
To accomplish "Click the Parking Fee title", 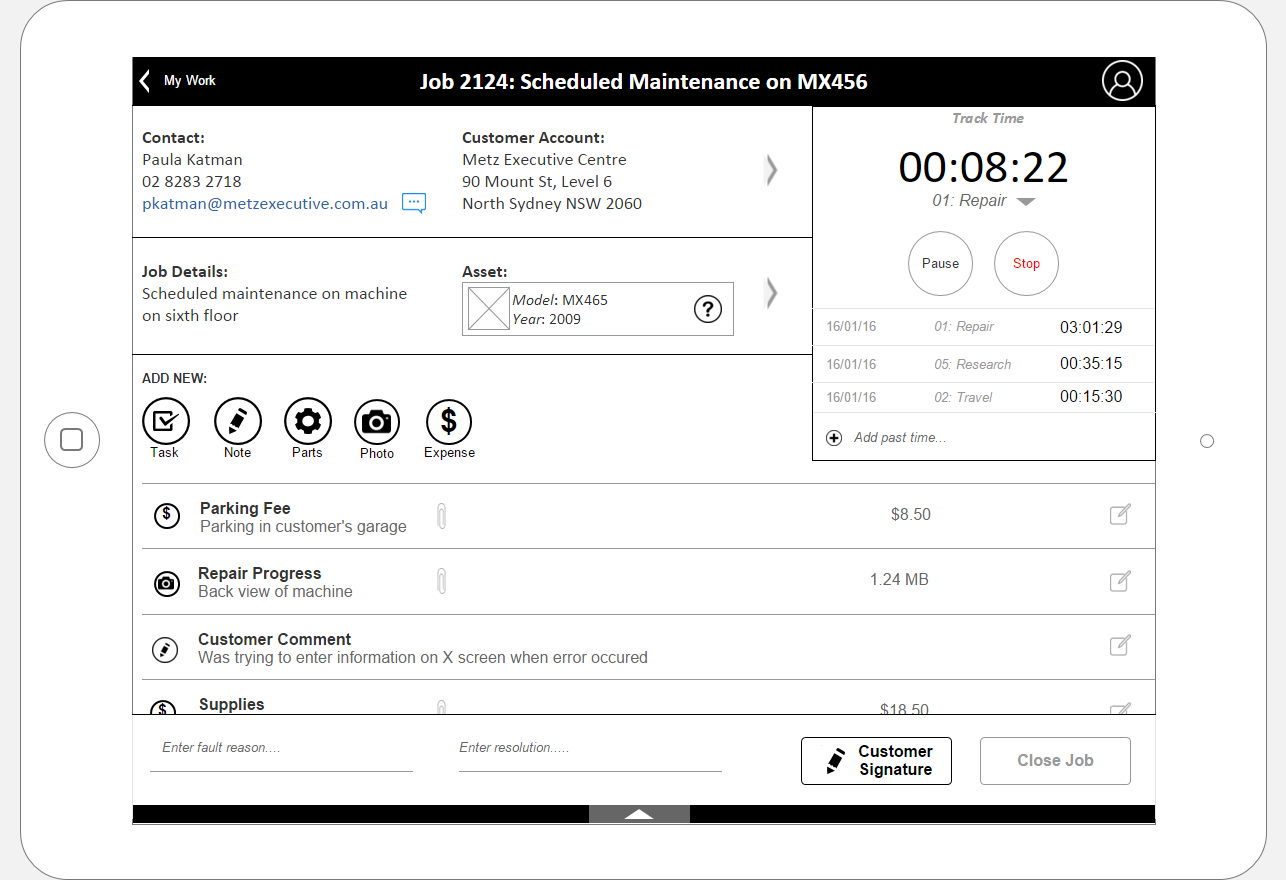I will 245,508.
